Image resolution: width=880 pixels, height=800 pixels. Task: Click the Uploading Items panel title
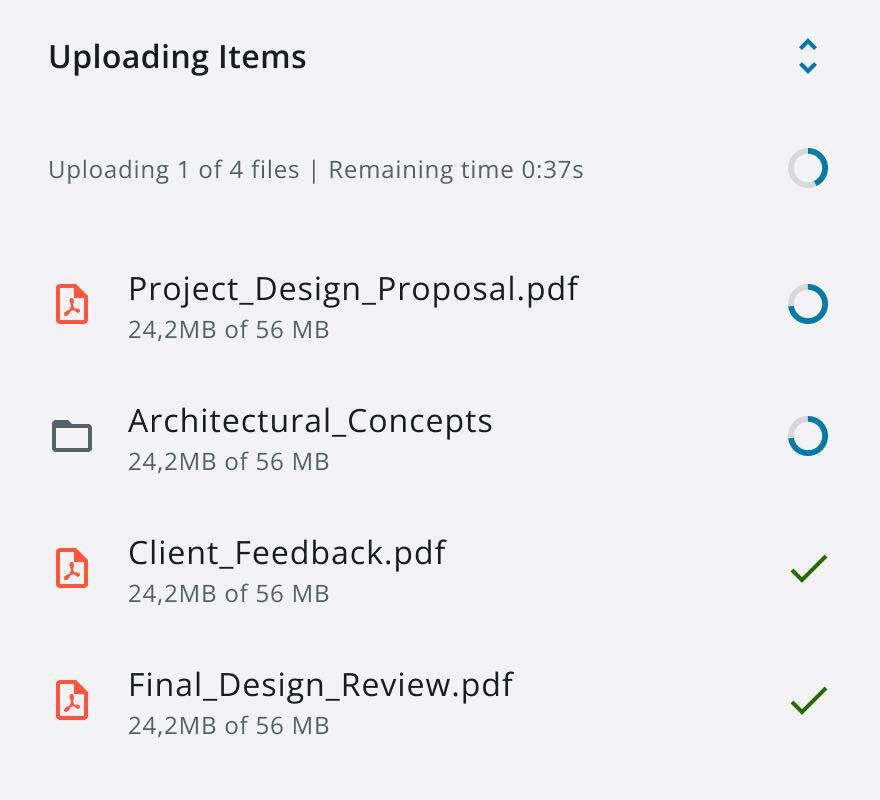pos(177,57)
